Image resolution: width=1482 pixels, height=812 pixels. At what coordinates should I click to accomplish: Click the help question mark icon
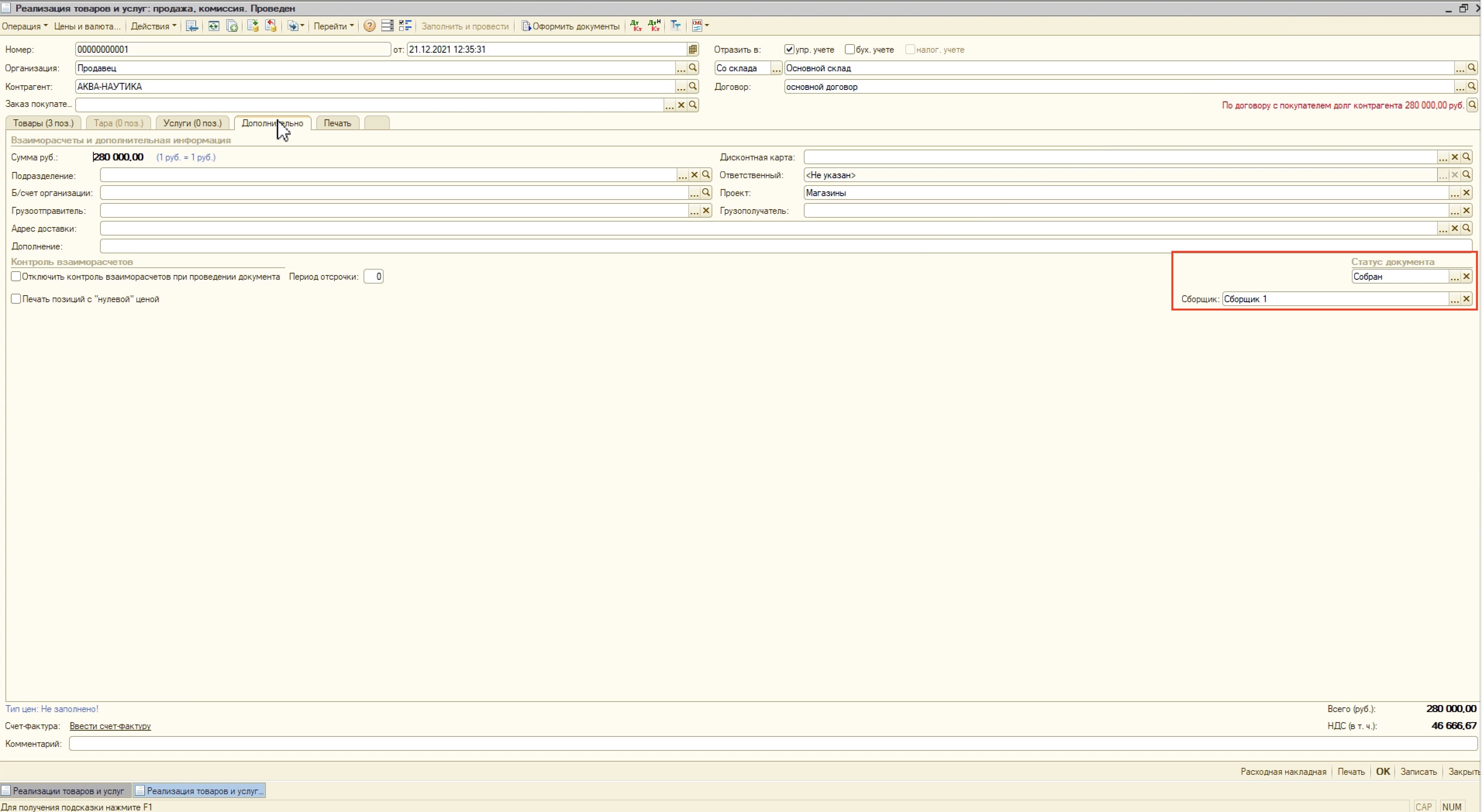(x=370, y=26)
